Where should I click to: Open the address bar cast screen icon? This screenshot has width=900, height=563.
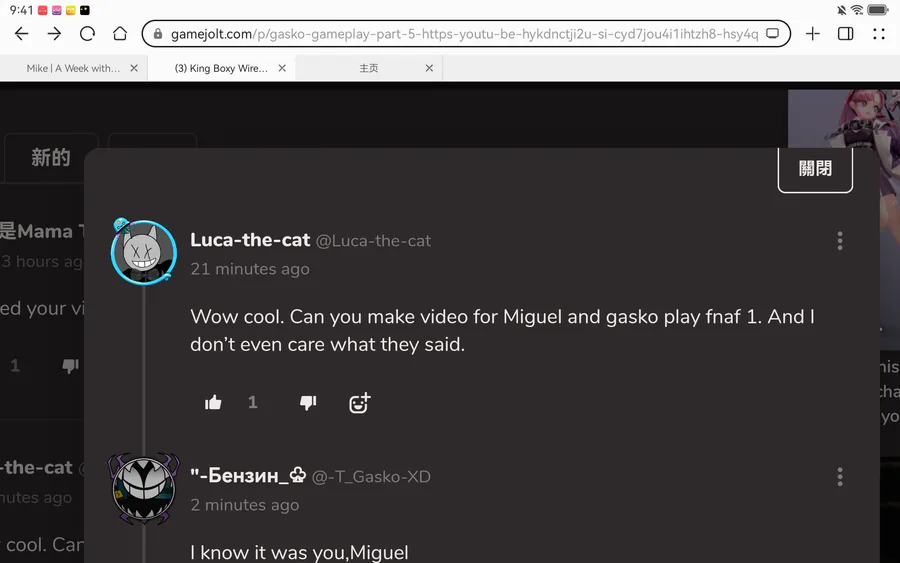click(x=772, y=34)
